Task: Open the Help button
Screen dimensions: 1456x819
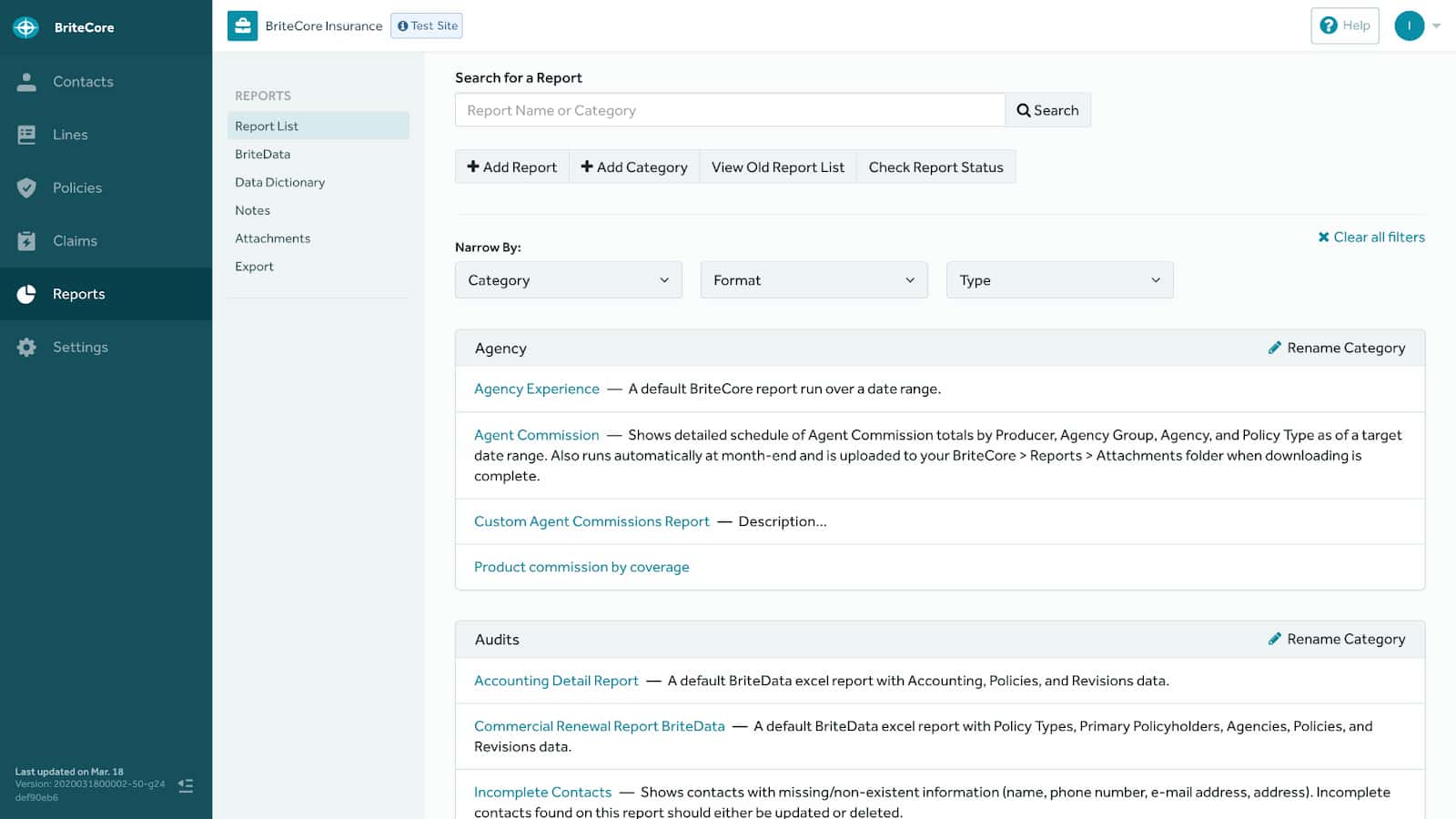Action: [x=1345, y=25]
